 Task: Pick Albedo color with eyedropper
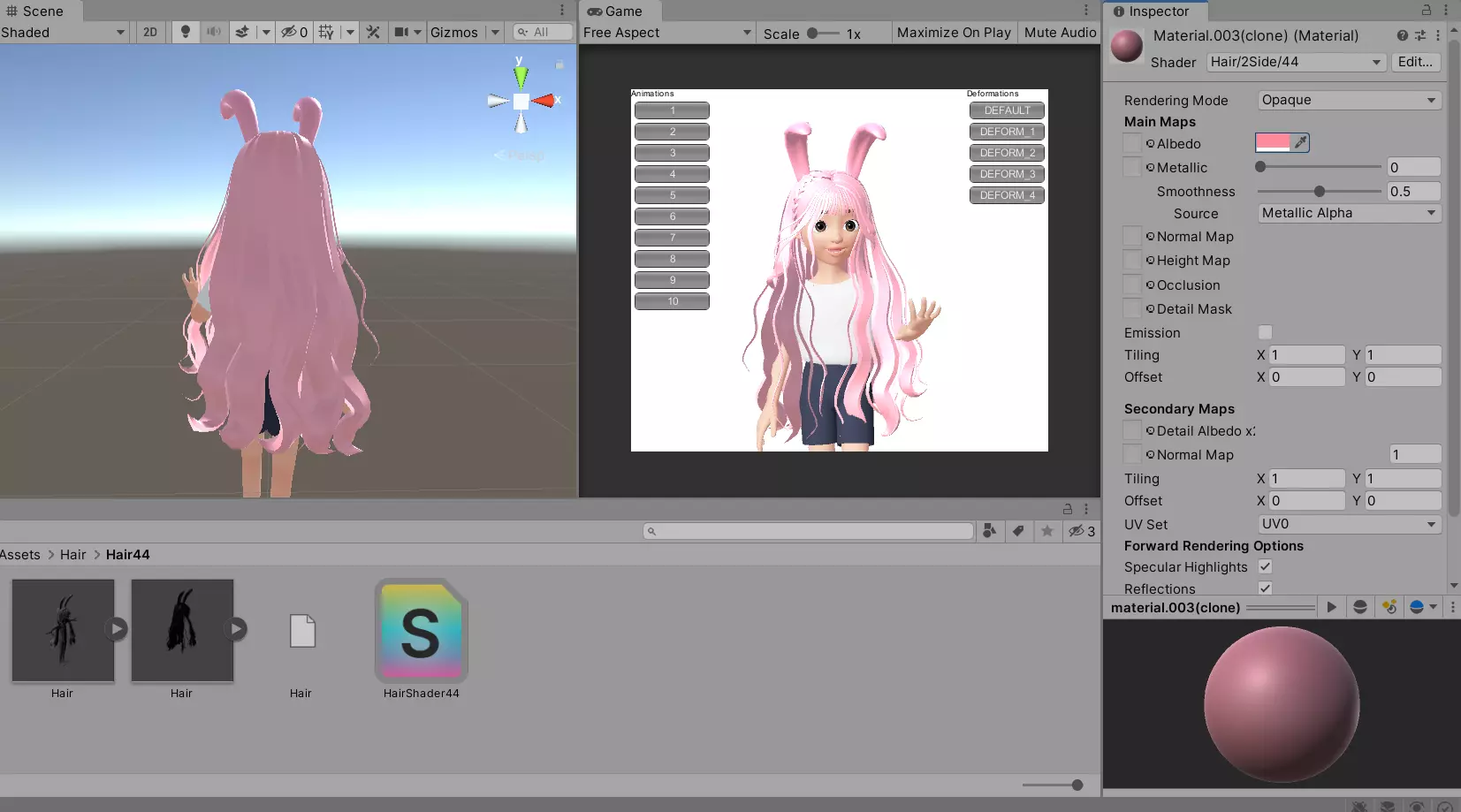[x=1300, y=142]
